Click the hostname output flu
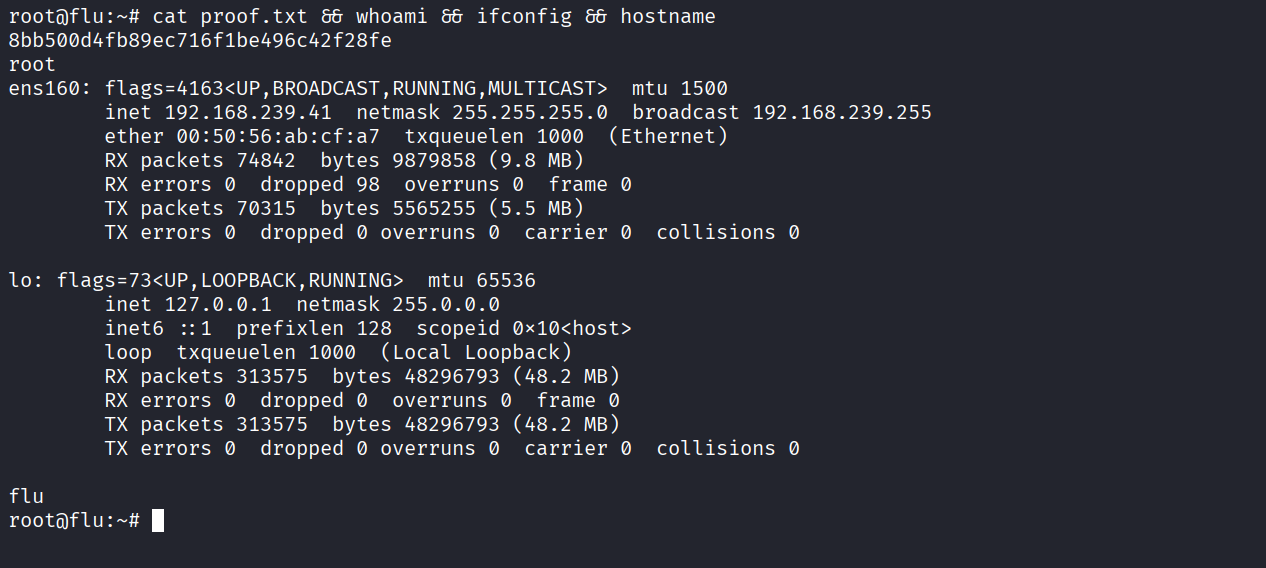The image size is (1266, 568). 27,497
